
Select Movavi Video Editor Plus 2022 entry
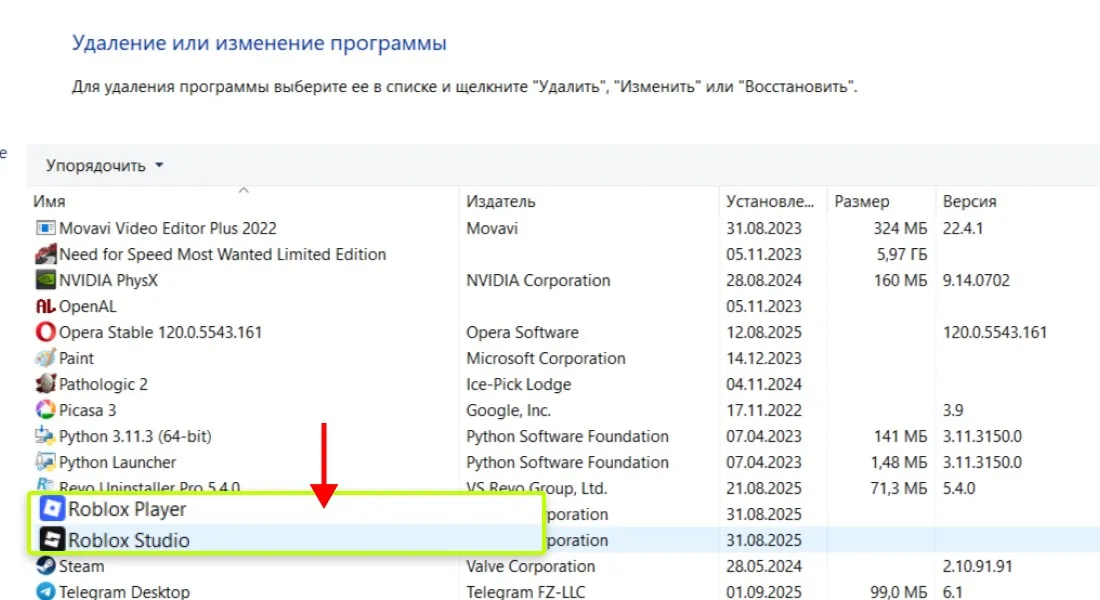click(168, 228)
